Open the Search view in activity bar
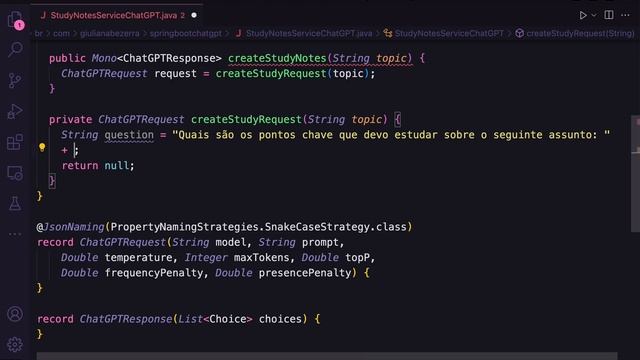 pyautogui.click(x=15, y=49)
